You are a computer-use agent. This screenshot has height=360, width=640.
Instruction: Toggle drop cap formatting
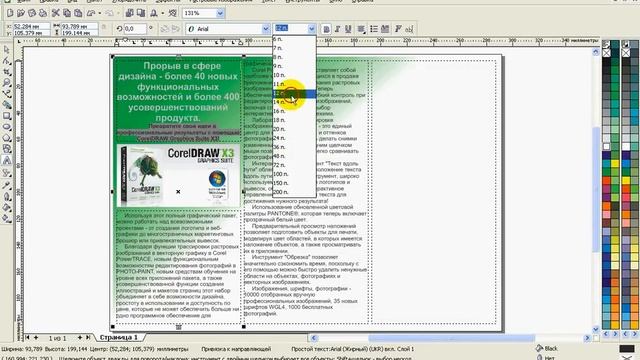(x=385, y=29)
